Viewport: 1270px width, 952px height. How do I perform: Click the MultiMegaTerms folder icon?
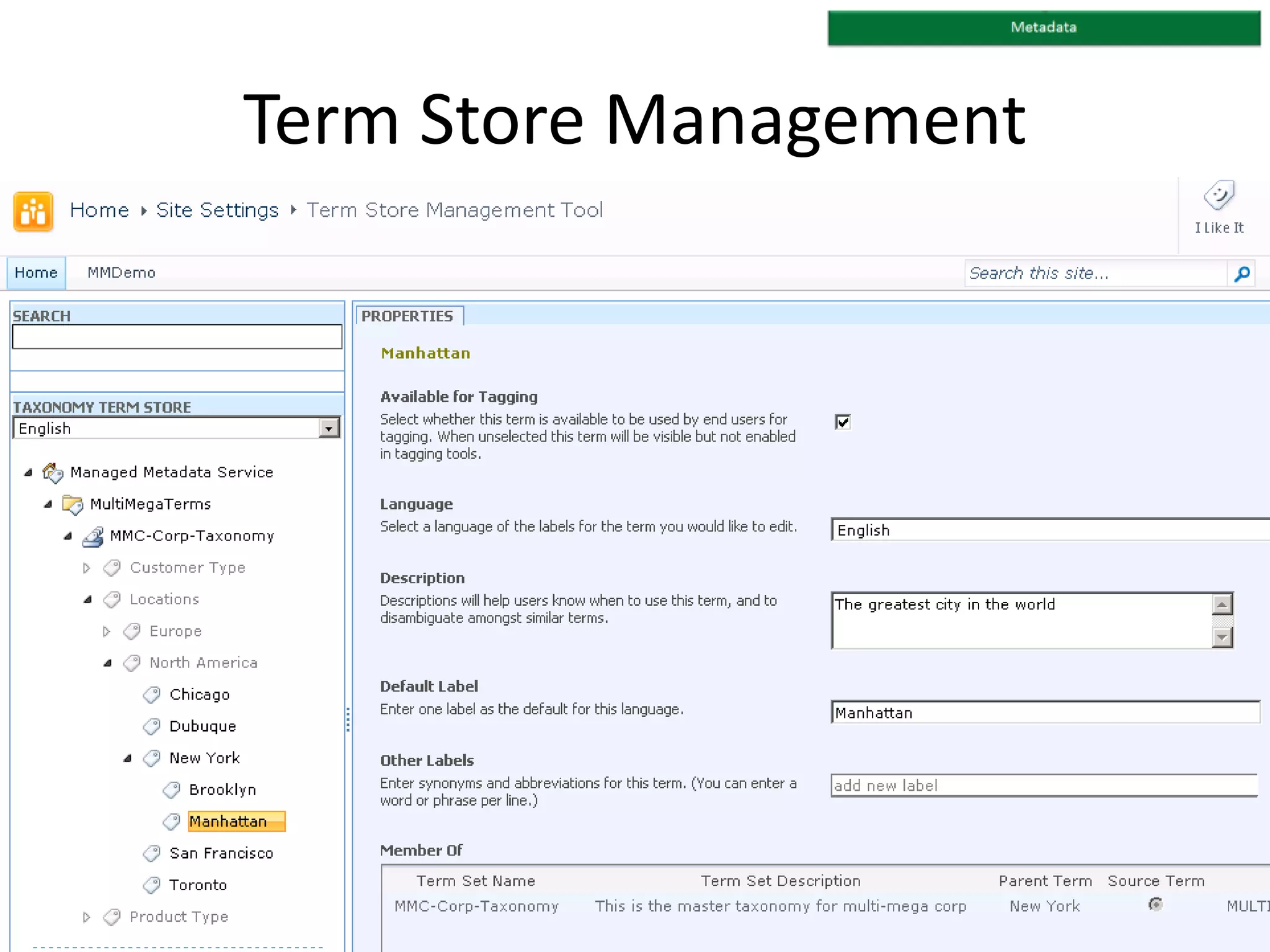73,505
